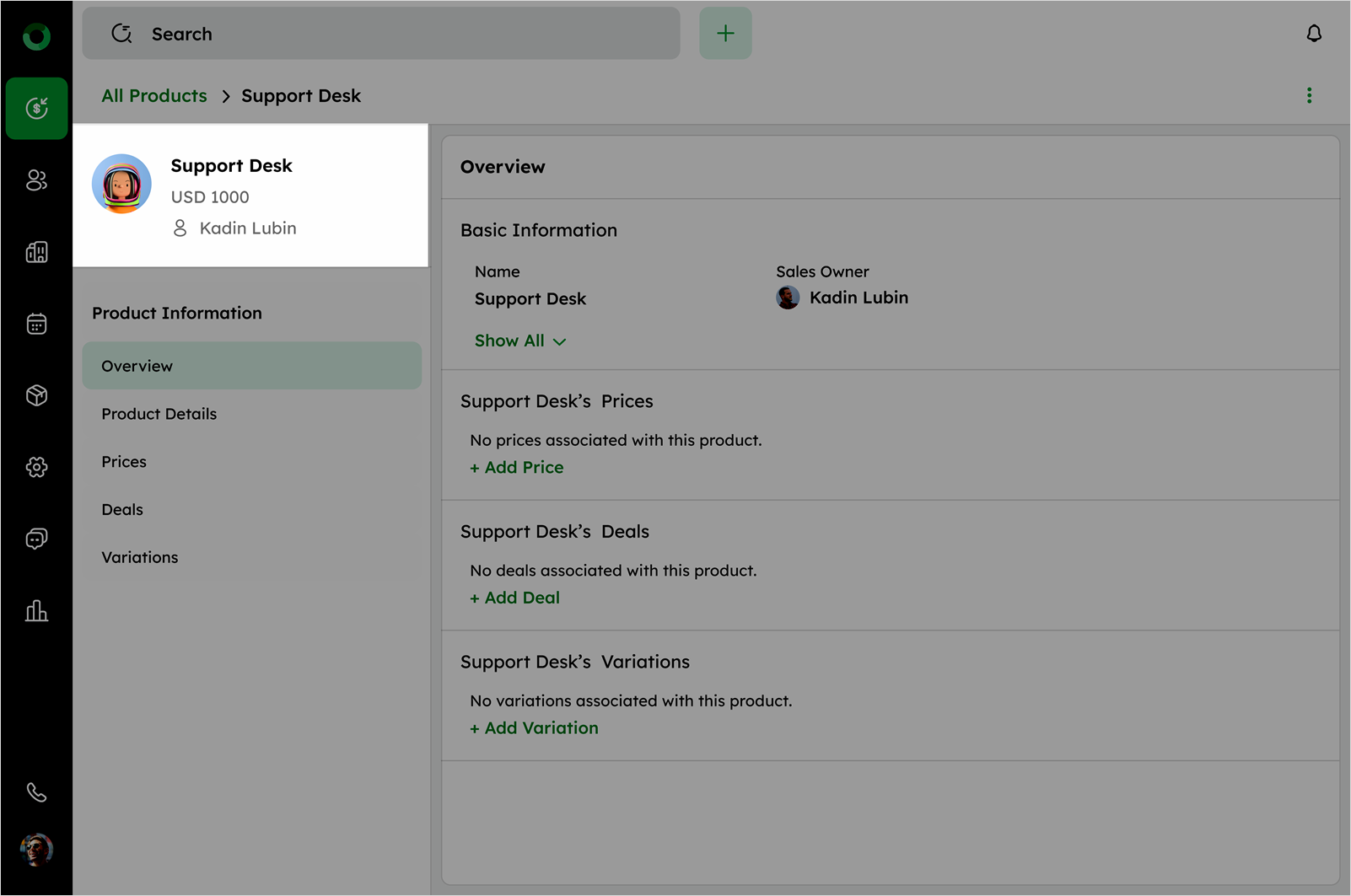The height and width of the screenshot is (896, 1351).
Task: Open the chat bot icon in sidebar
Action: pyautogui.click(x=36, y=539)
